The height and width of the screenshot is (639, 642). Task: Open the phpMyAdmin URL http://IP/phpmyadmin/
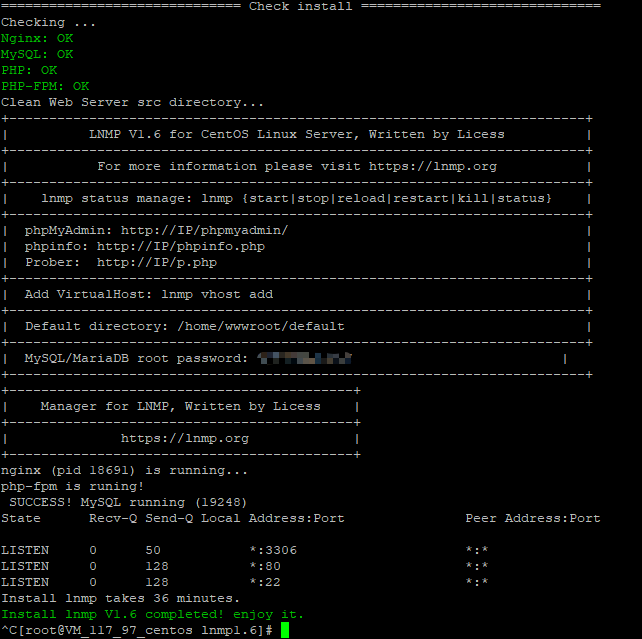tap(204, 230)
